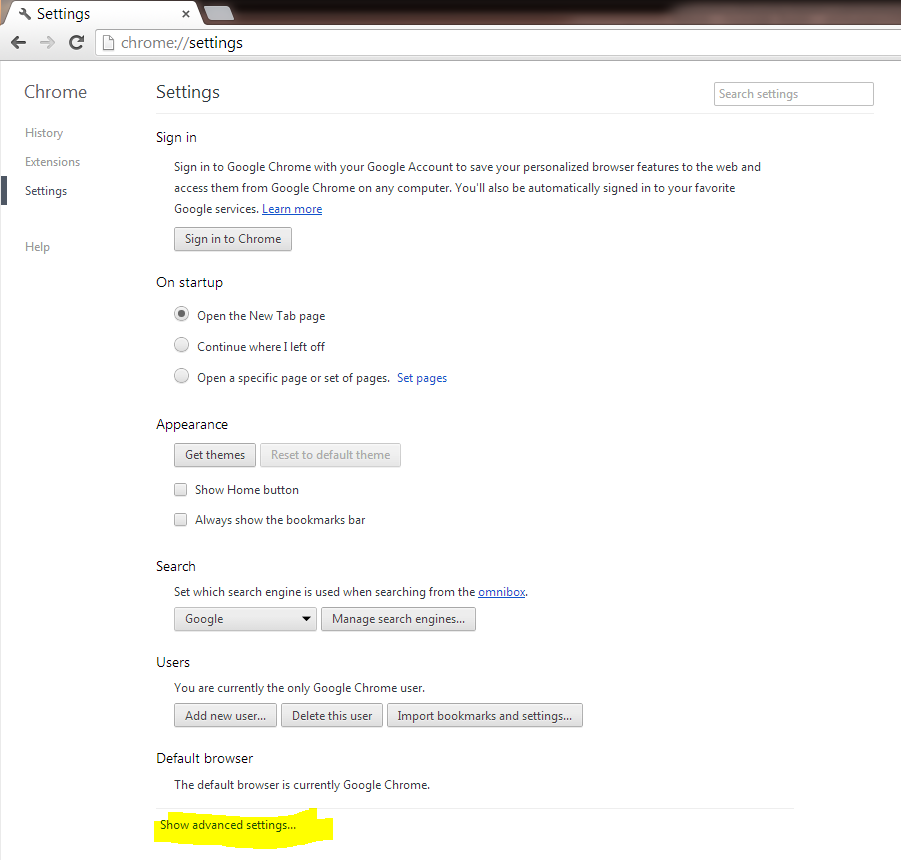Select Settings in the sidebar

click(x=46, y=191)
